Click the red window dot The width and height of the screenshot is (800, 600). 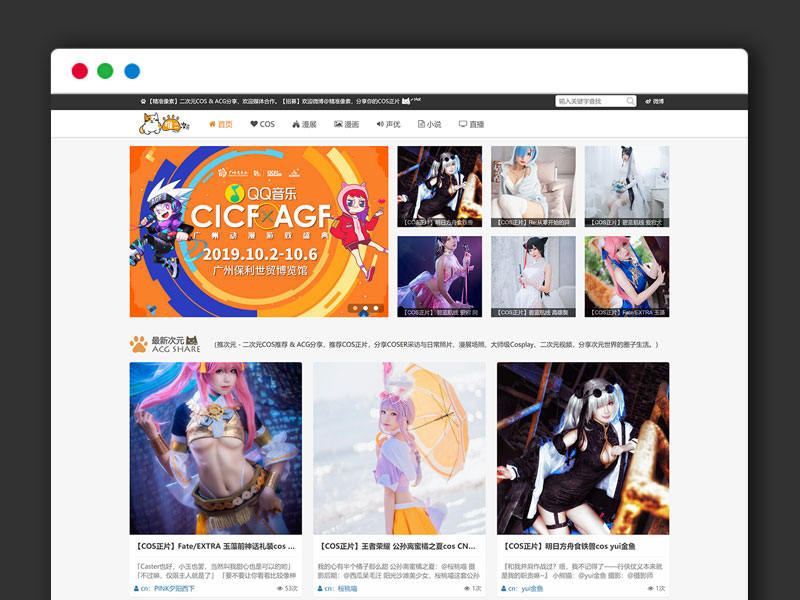[x=79, y=71]
